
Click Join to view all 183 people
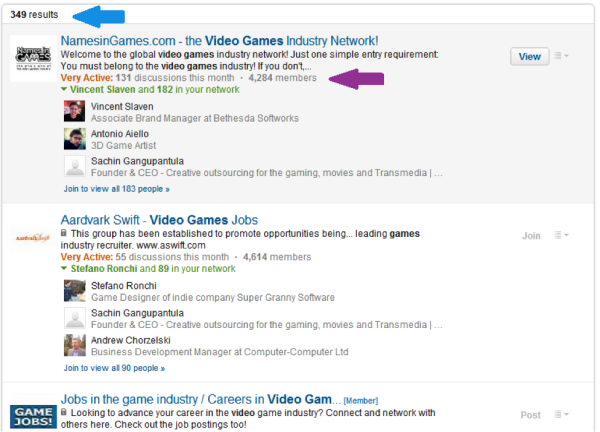pyautogui.click(x=117, y=189)
